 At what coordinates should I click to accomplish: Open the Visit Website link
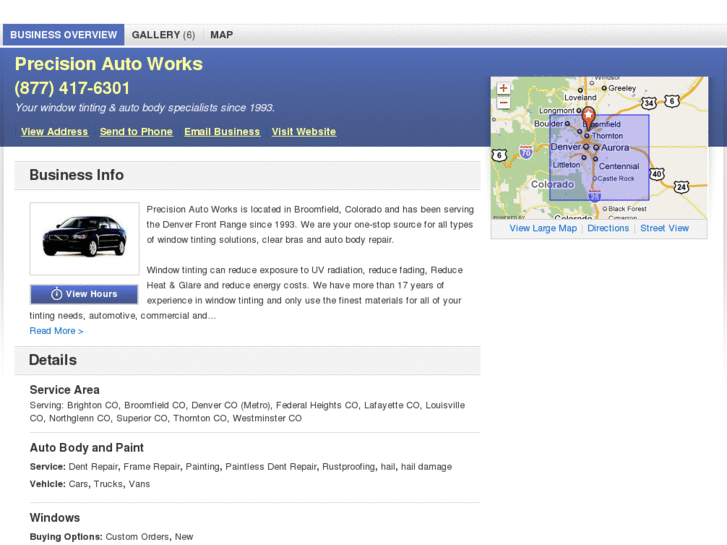(304, 132)
